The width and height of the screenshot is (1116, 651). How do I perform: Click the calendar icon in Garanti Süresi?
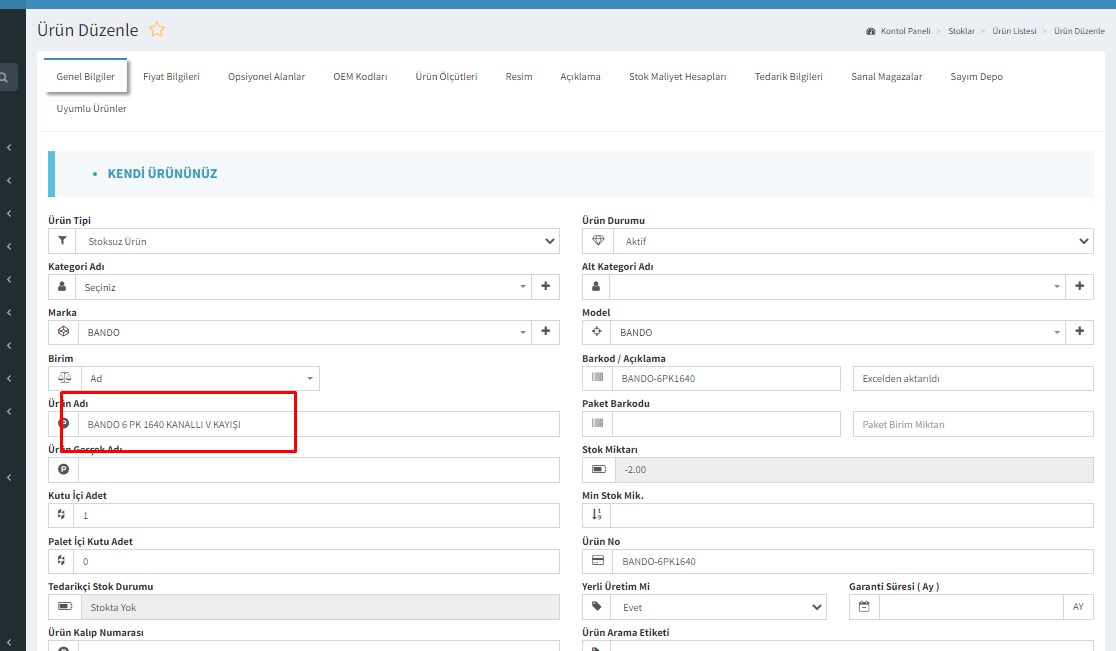click(864, 607)
